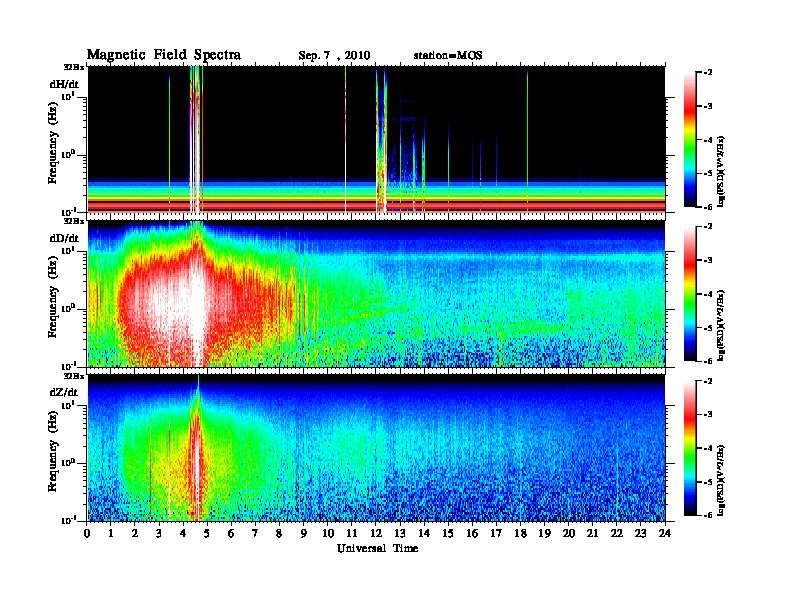Click hour tick label '6' on time axis
The width and height of the screenshot is (792, 612).
pos(231,534)
